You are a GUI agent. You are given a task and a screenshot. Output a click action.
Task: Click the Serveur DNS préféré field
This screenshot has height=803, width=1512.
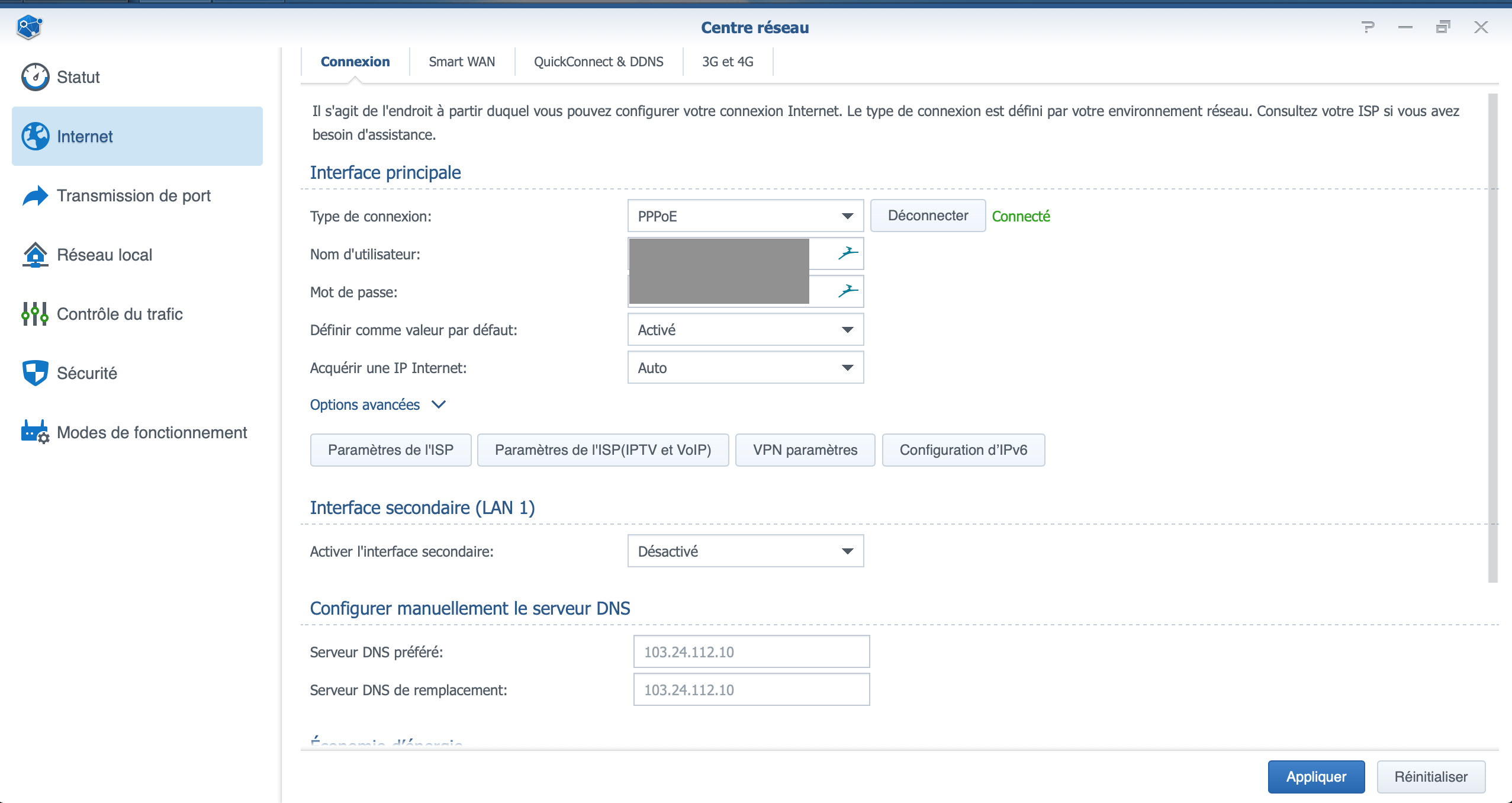tap(751, 652)
